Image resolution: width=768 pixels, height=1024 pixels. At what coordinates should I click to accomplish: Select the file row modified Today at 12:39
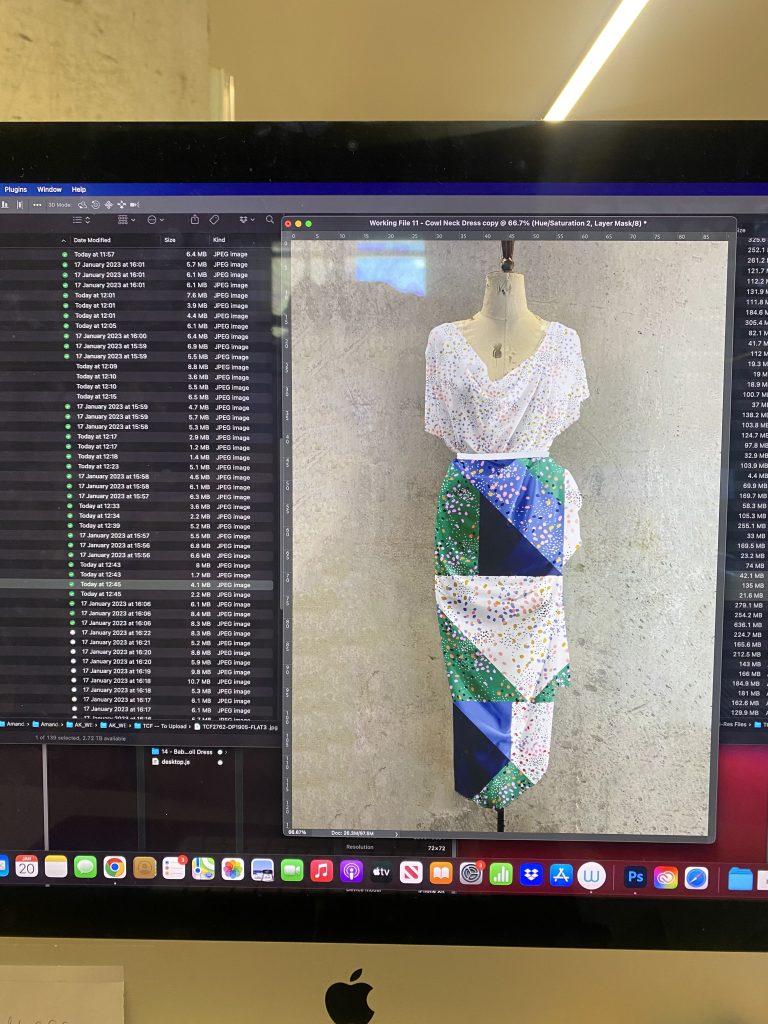pos(136,526)
